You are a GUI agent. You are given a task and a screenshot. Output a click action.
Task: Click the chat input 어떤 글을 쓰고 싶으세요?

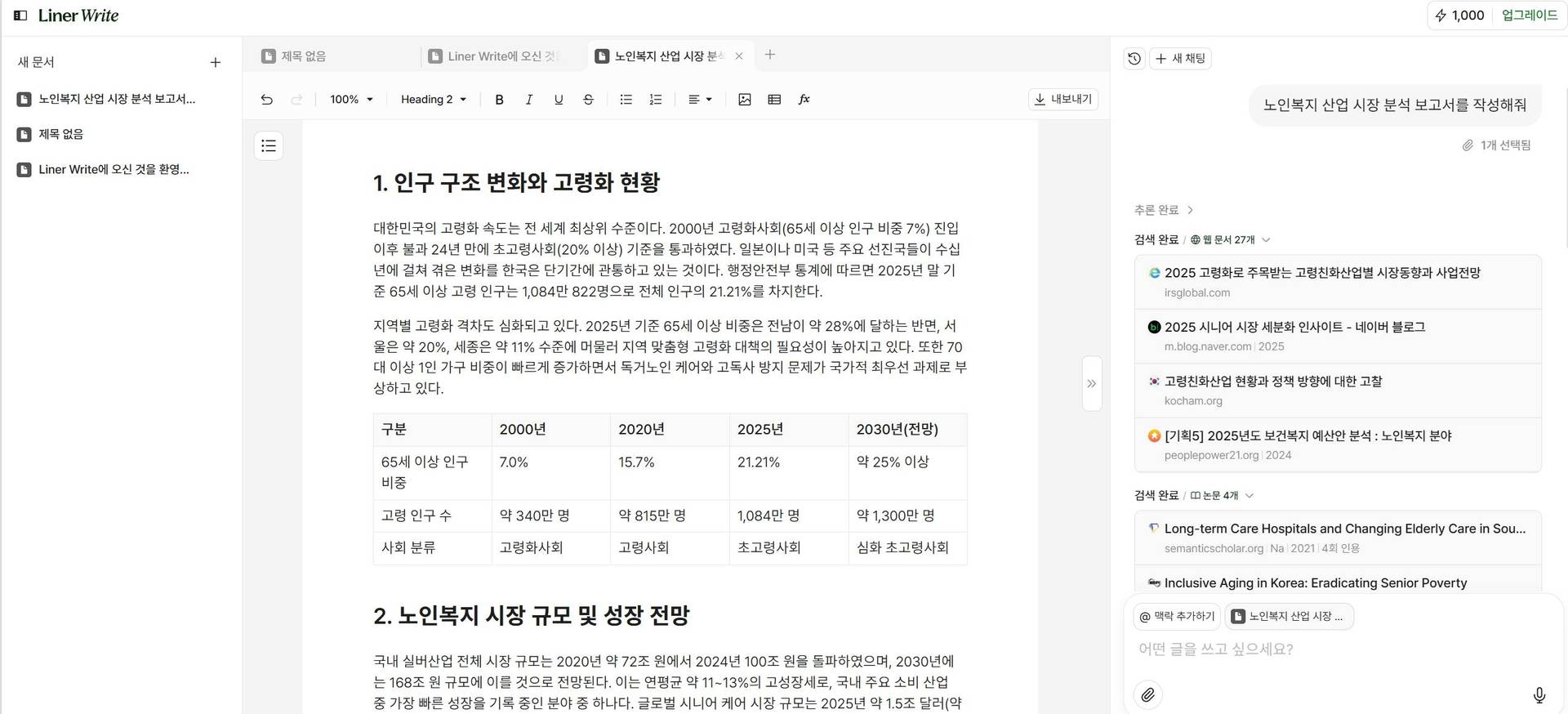[1339, 649]
